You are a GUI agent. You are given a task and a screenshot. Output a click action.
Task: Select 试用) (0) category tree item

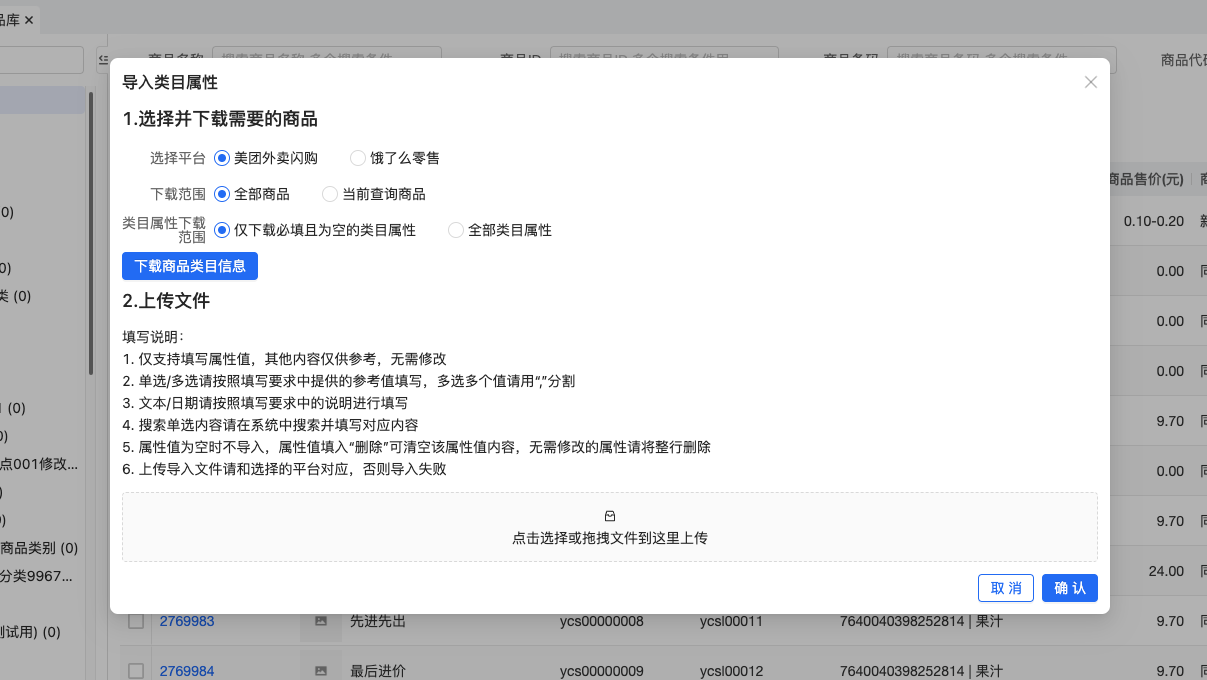(x=31, y=632)
